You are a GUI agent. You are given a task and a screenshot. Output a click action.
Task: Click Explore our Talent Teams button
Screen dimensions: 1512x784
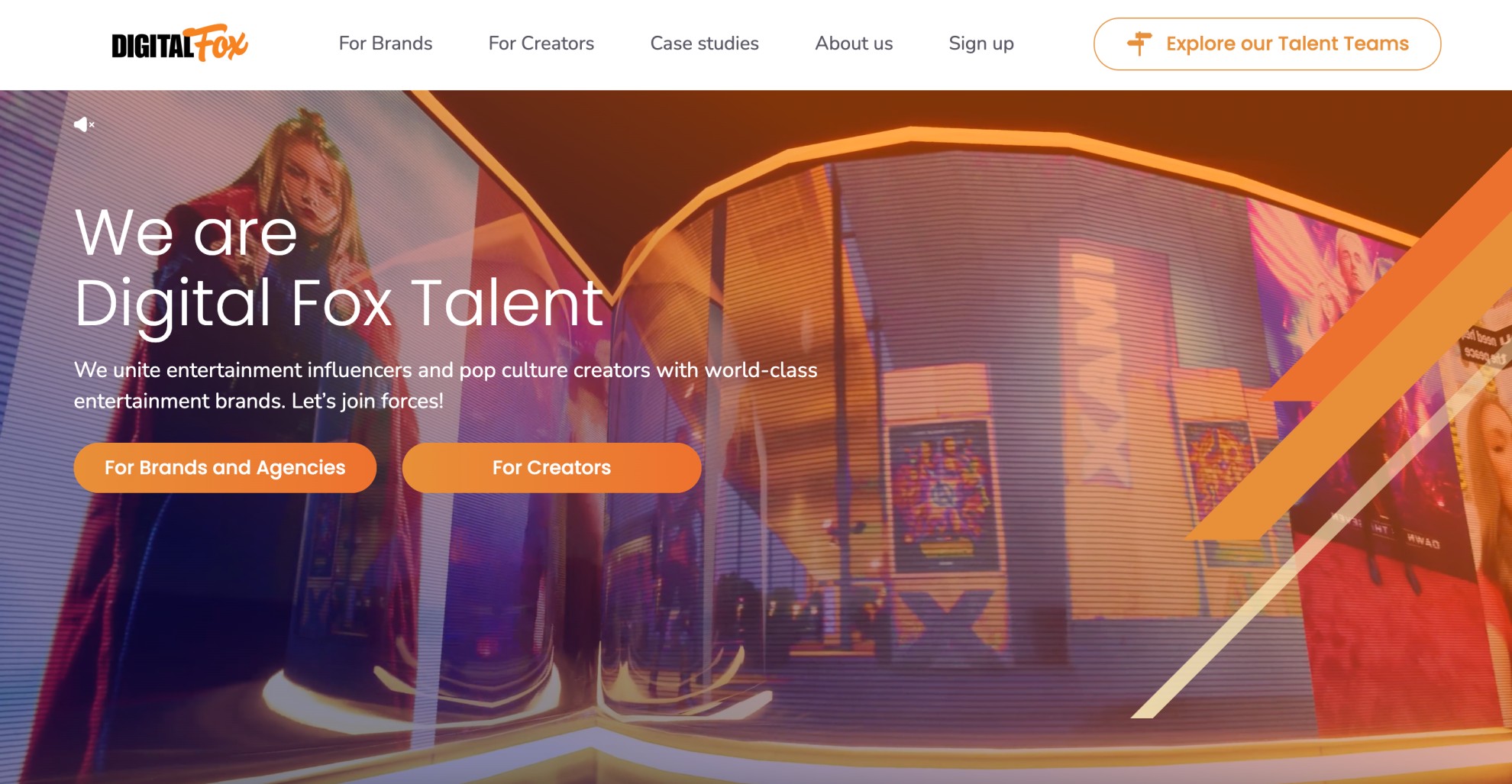pyautogui.click(x=1268, y=44)
